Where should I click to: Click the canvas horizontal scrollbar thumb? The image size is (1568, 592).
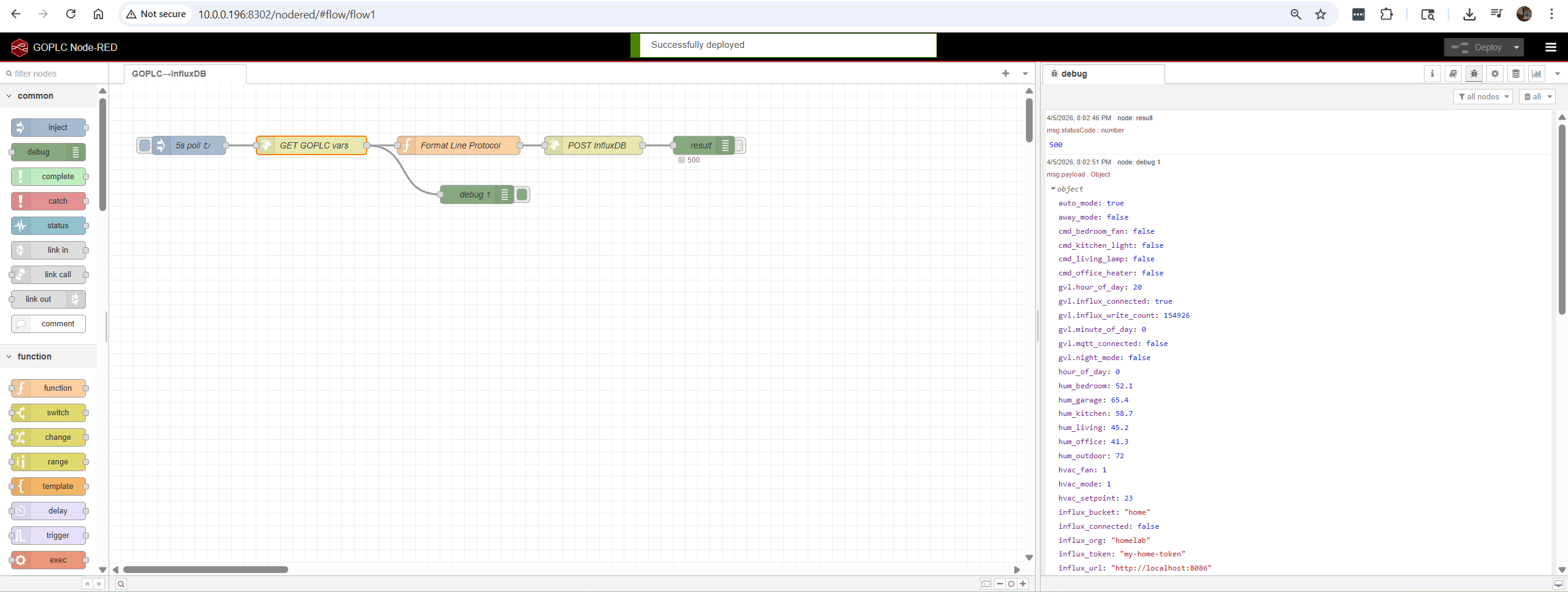tap(205, 569)
